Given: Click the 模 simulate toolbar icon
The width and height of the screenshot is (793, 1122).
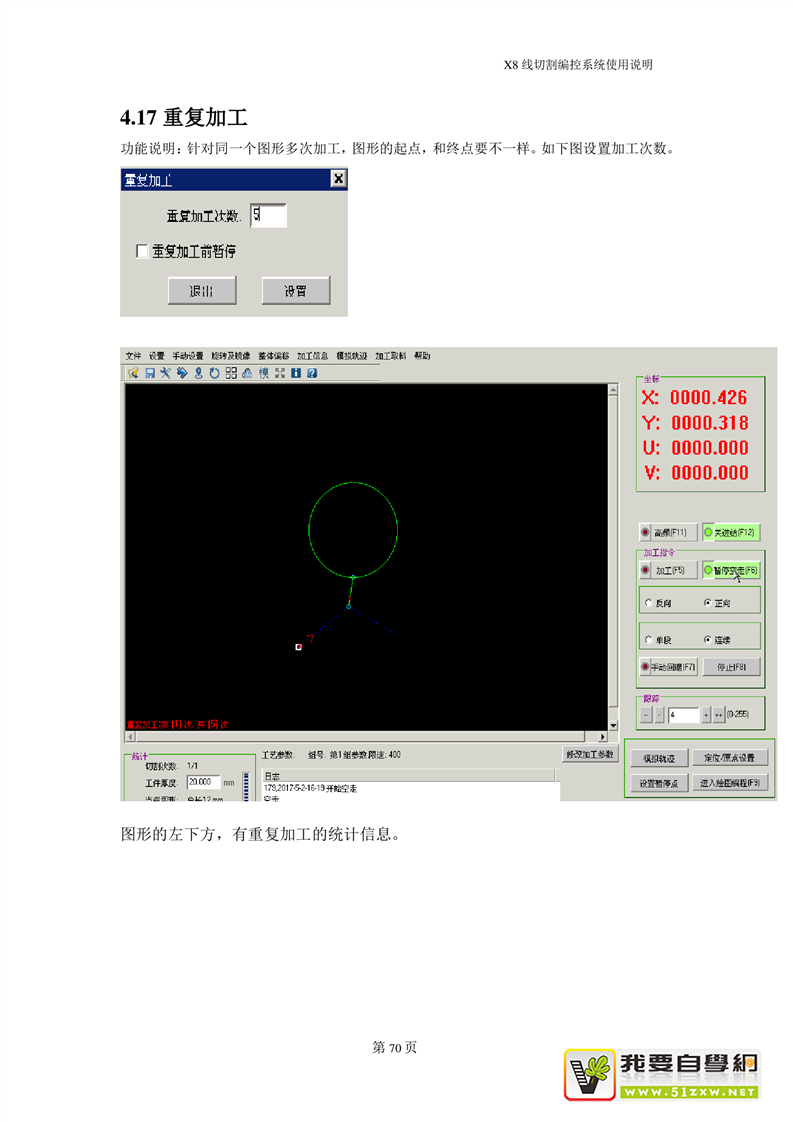Looking at the screenshot, I should [x=264, y=373].
